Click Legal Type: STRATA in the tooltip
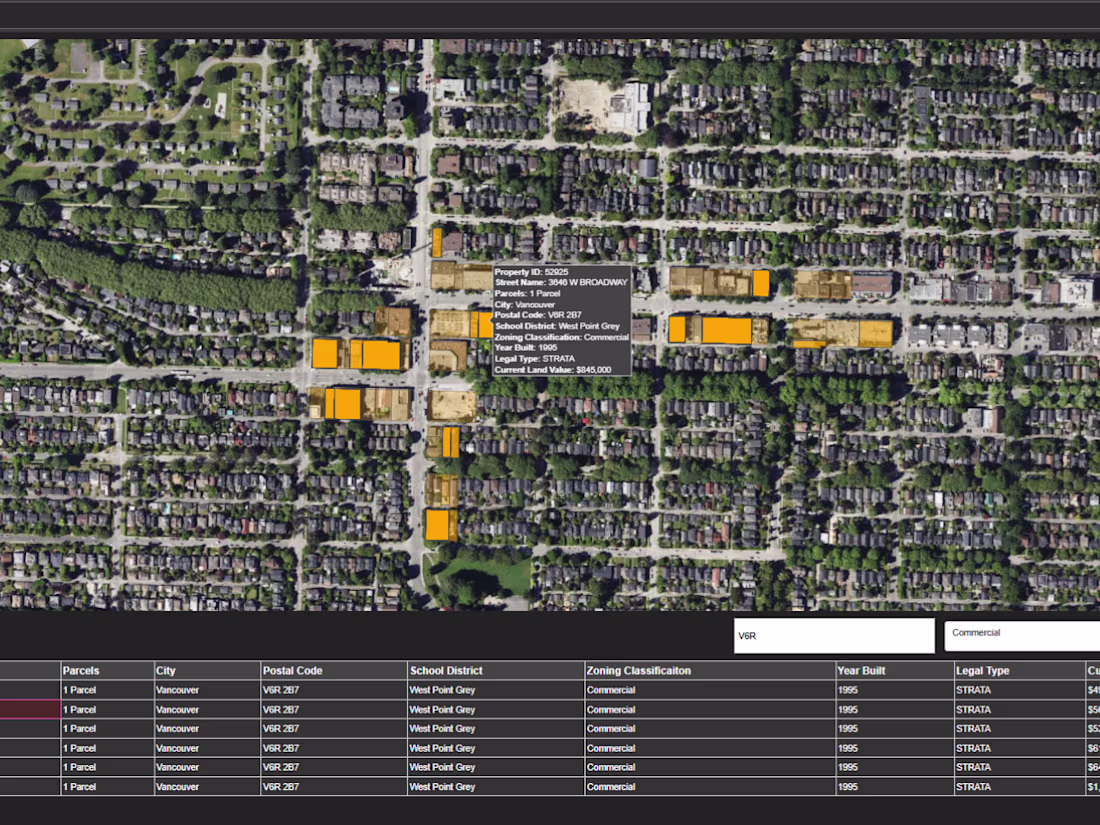This screenshot has height=825, width=1100. point(535,358)
